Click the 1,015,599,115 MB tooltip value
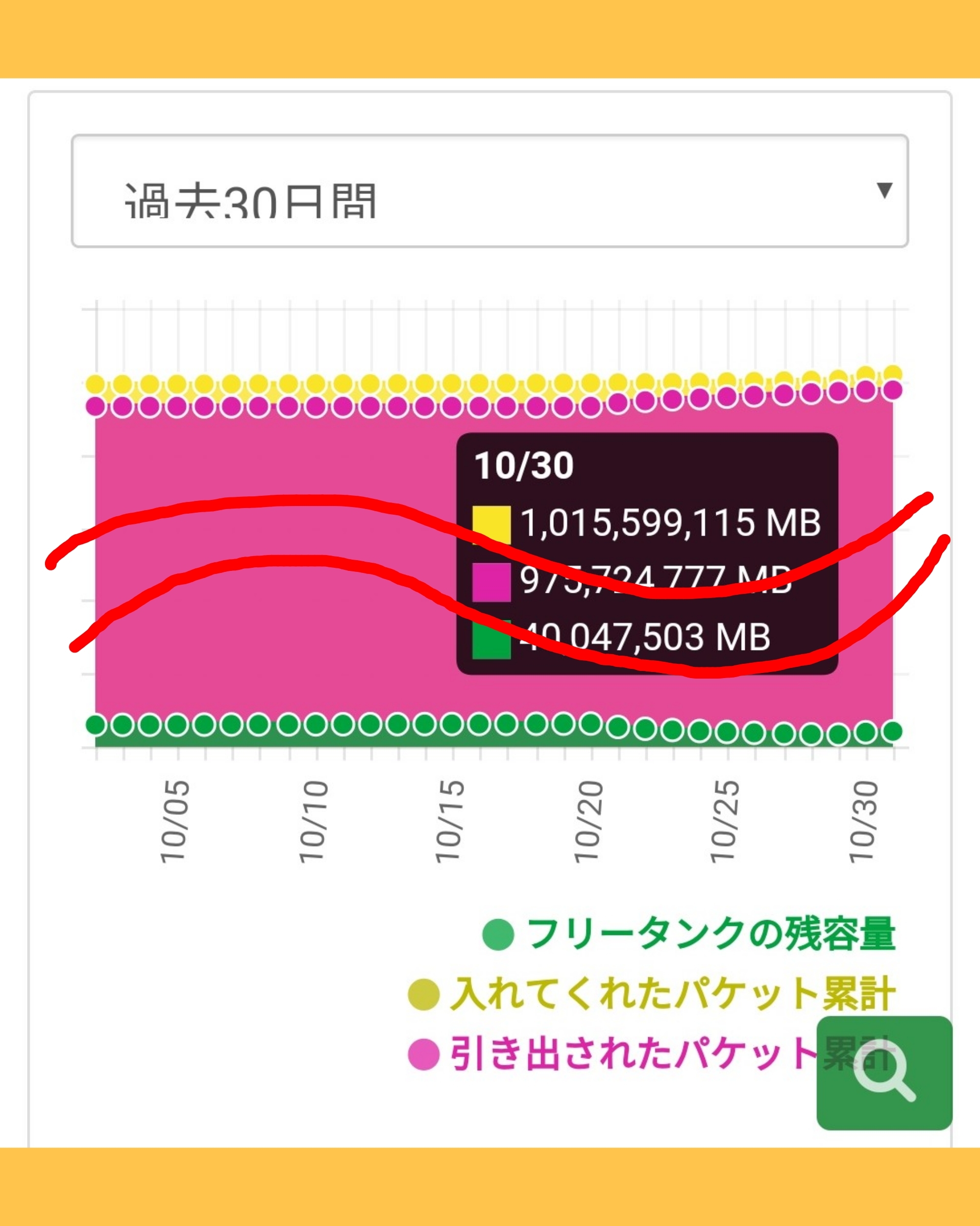Image resolution: width=980 pixels, height=1226 pixels. pyautogui.click(x=671, y=523)
